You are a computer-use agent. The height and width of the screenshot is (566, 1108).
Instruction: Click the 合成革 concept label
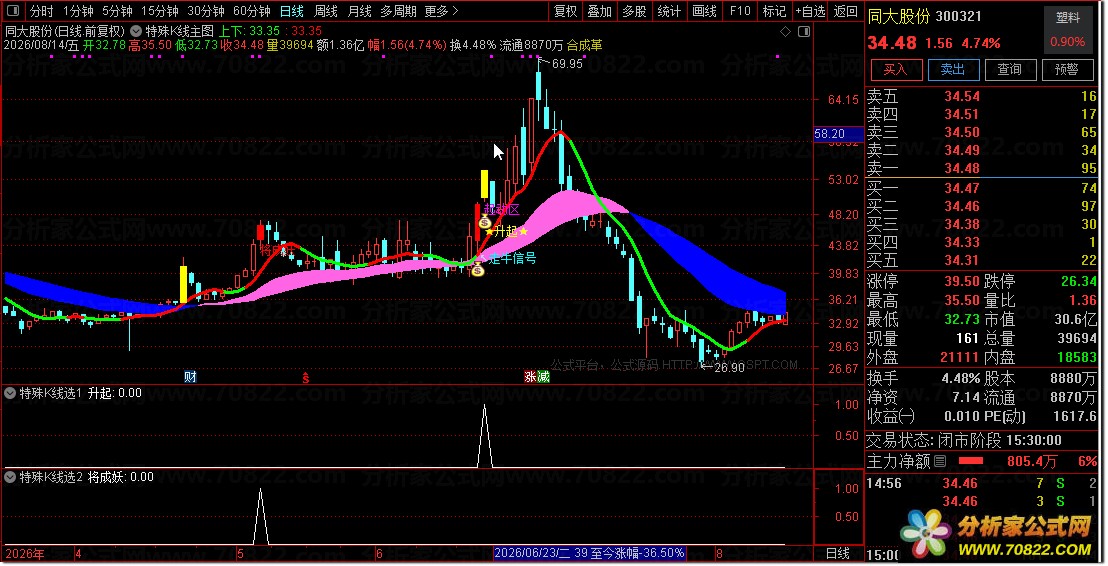click(x=584, y=45)
